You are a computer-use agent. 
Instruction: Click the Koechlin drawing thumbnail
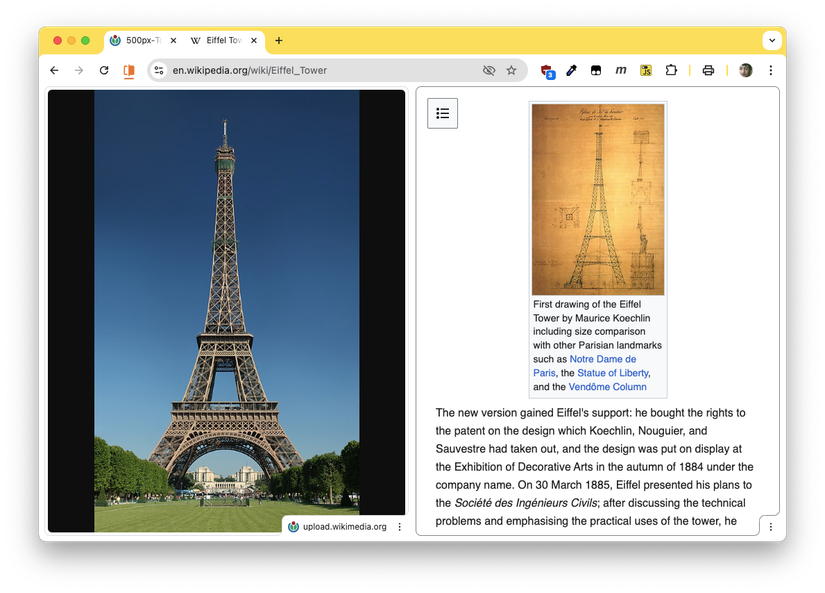pos(597,198)
